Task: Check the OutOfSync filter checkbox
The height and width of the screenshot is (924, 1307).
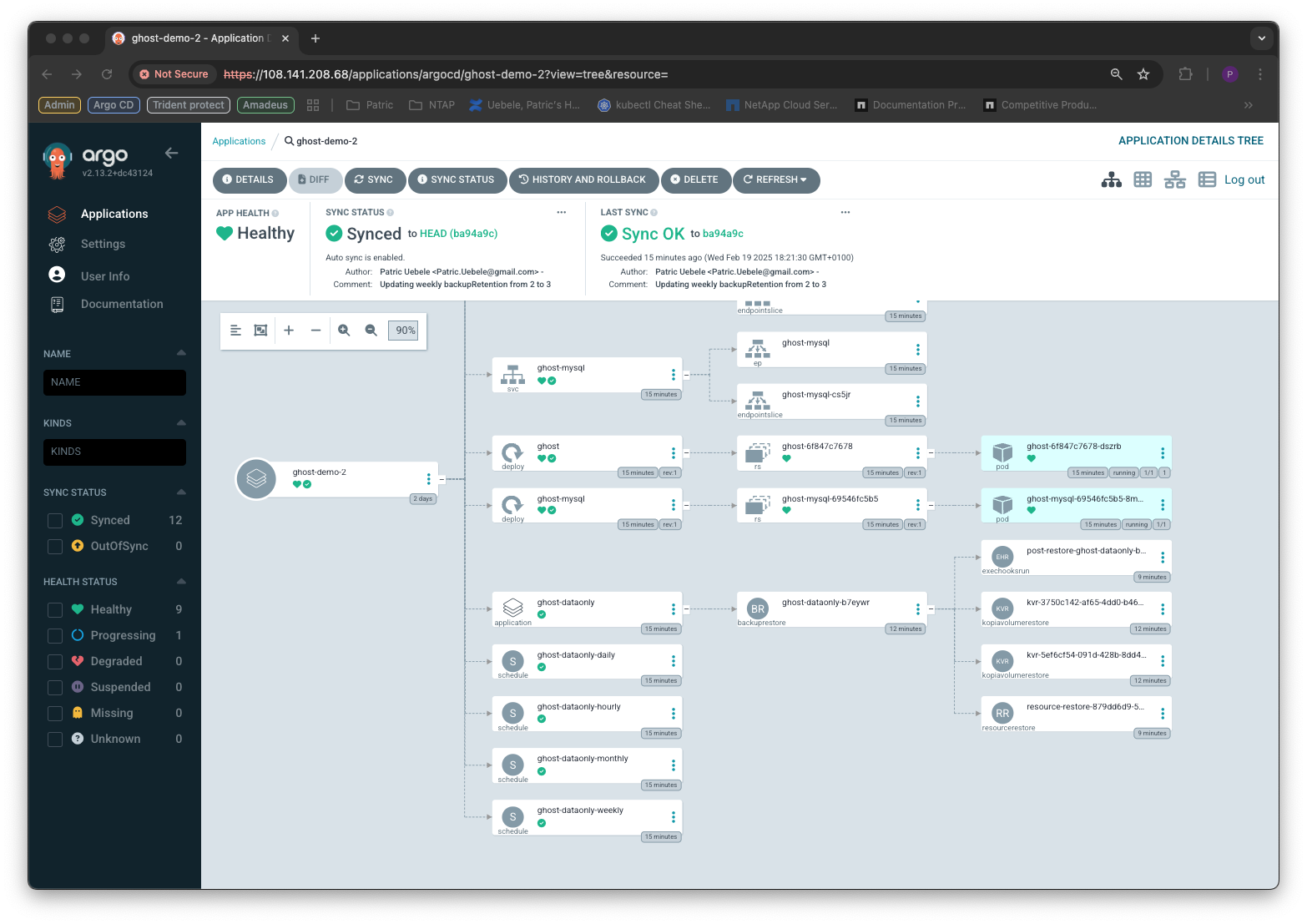Action: 55,547
